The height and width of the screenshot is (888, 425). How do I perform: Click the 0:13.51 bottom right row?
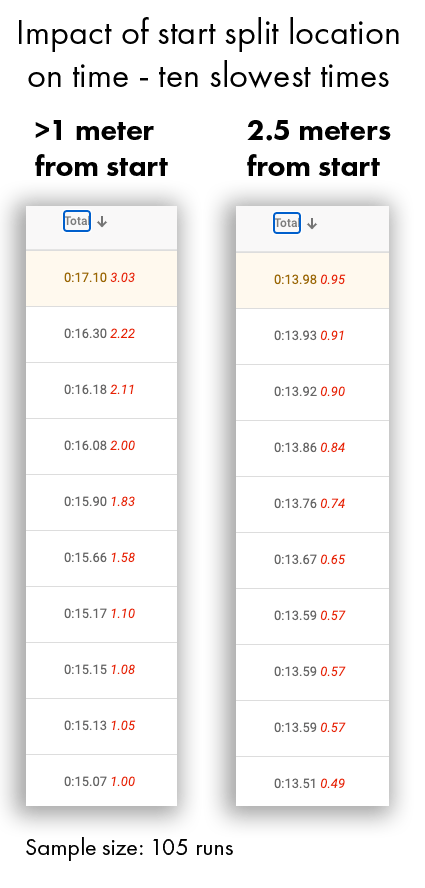(312, 782)
